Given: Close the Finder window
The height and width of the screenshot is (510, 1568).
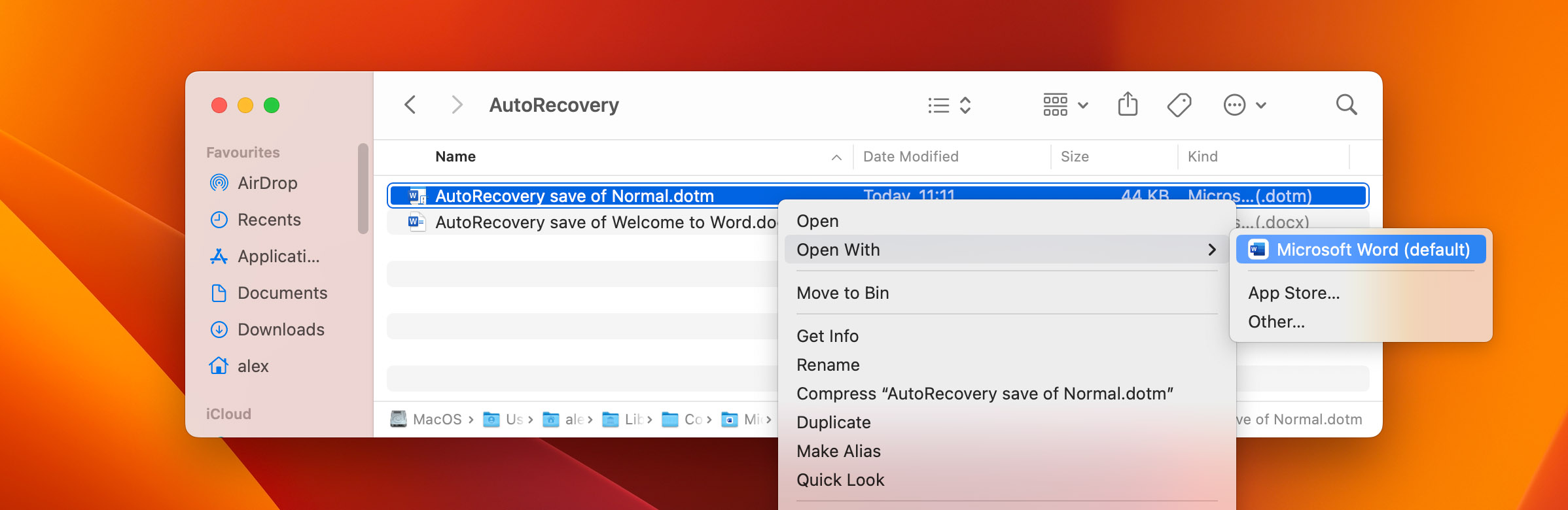Looking at the screenshot, I should [219, 105].
